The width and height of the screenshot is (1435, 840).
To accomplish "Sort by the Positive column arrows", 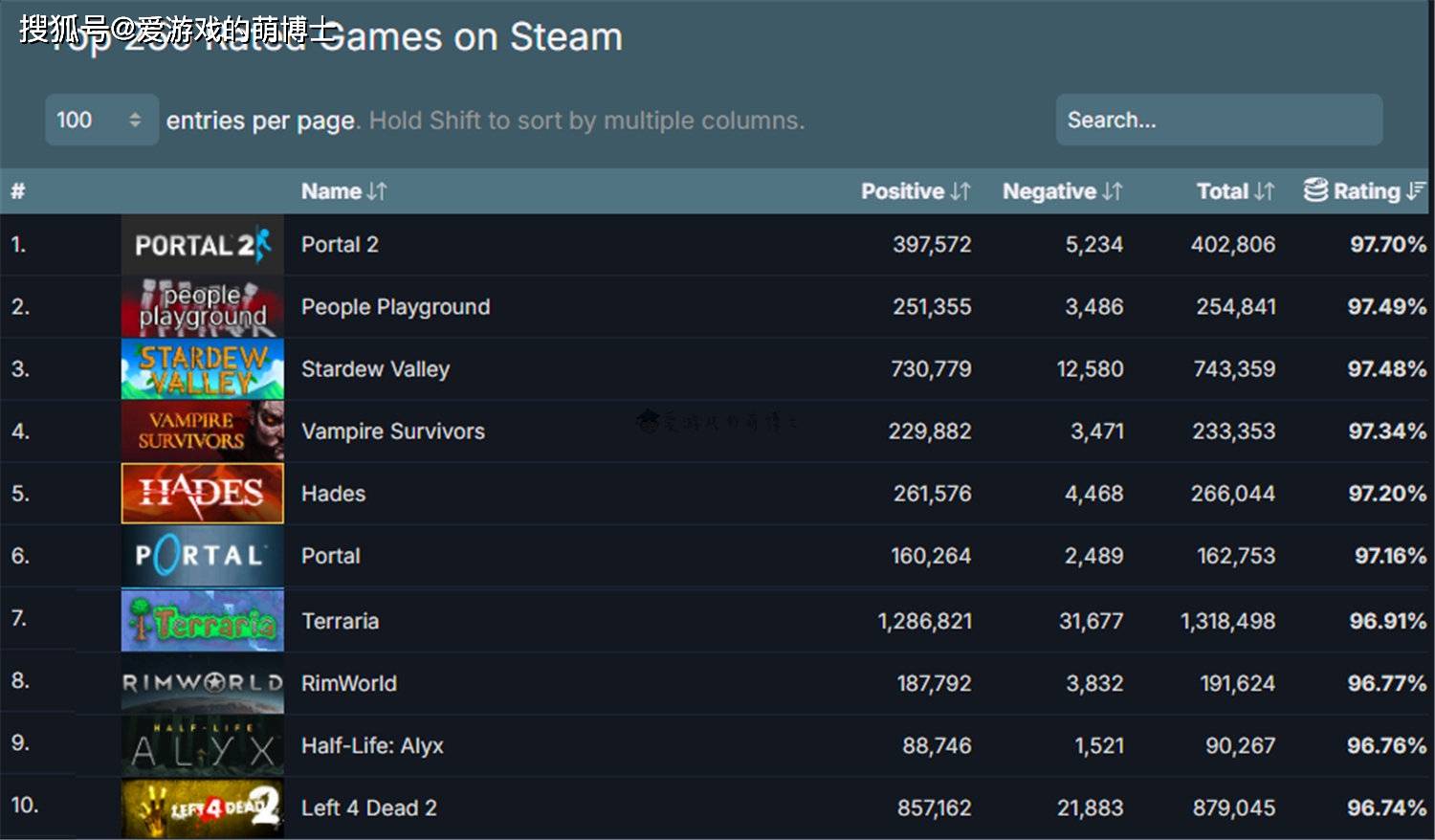I will click(960, 191).
